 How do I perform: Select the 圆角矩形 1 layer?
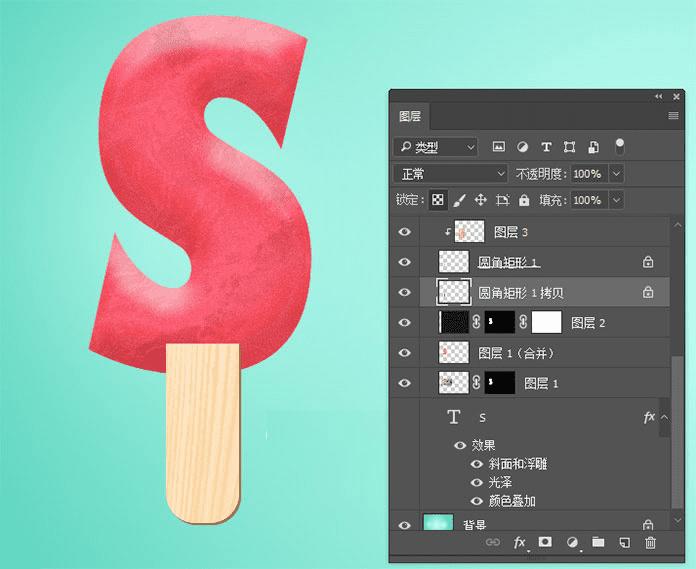(544, 262)
